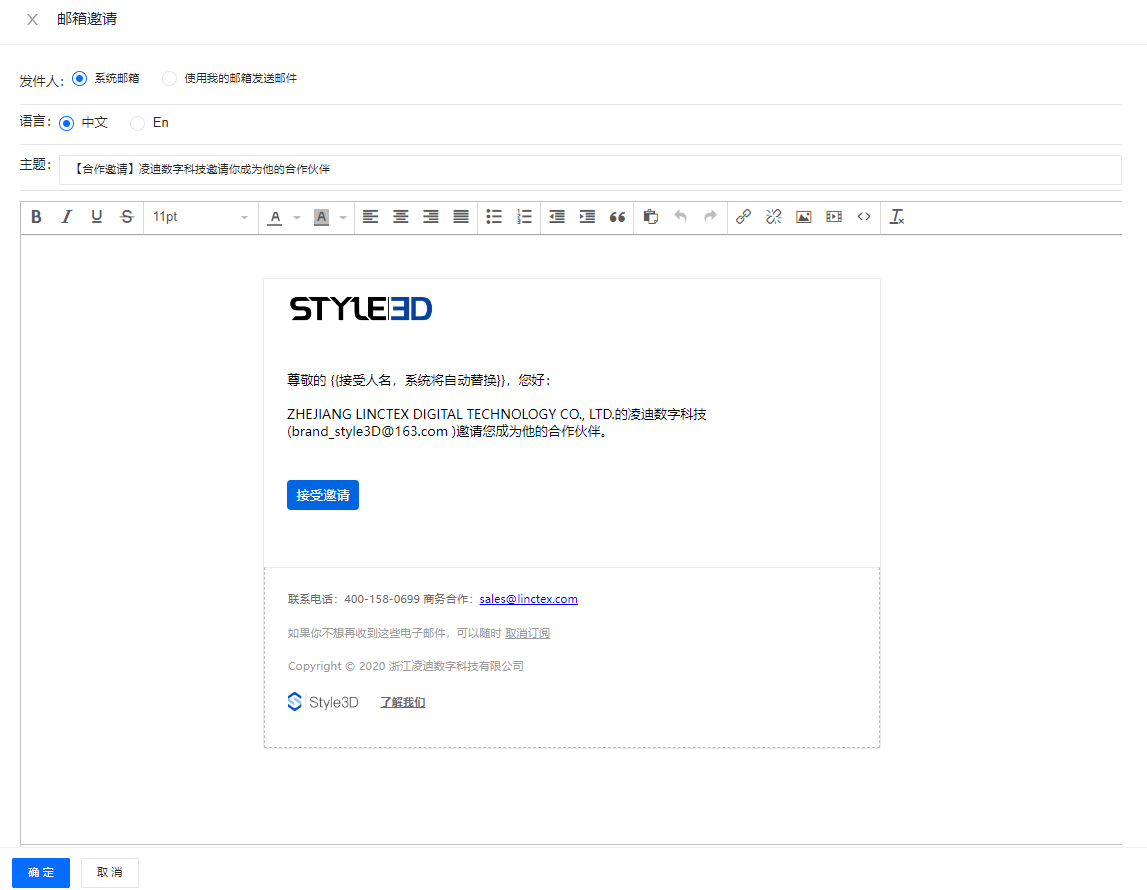
Task: Apply italic formatting
Action: pos(66,216)
